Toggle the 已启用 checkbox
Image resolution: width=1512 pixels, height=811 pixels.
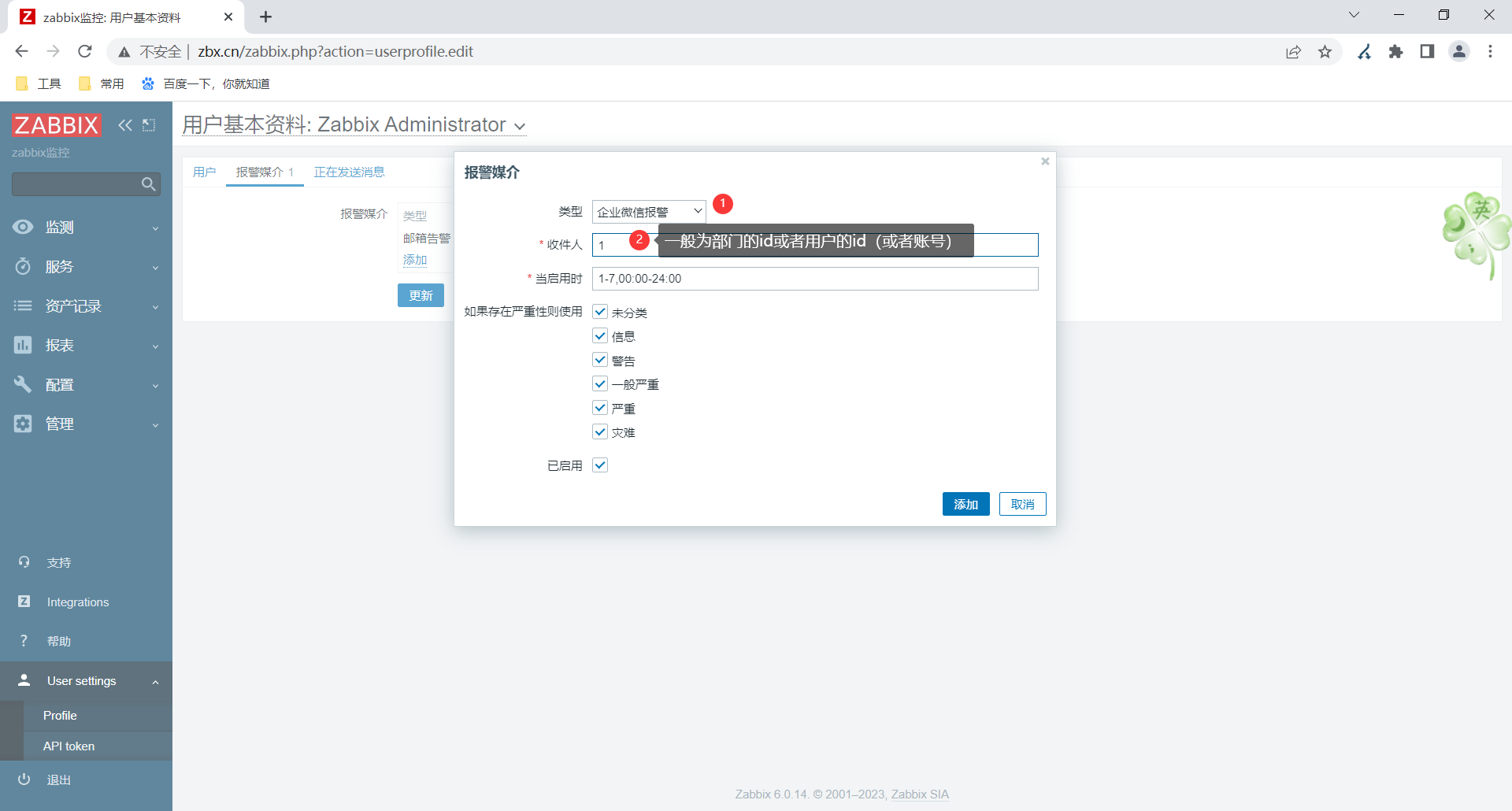click(600, 465)
